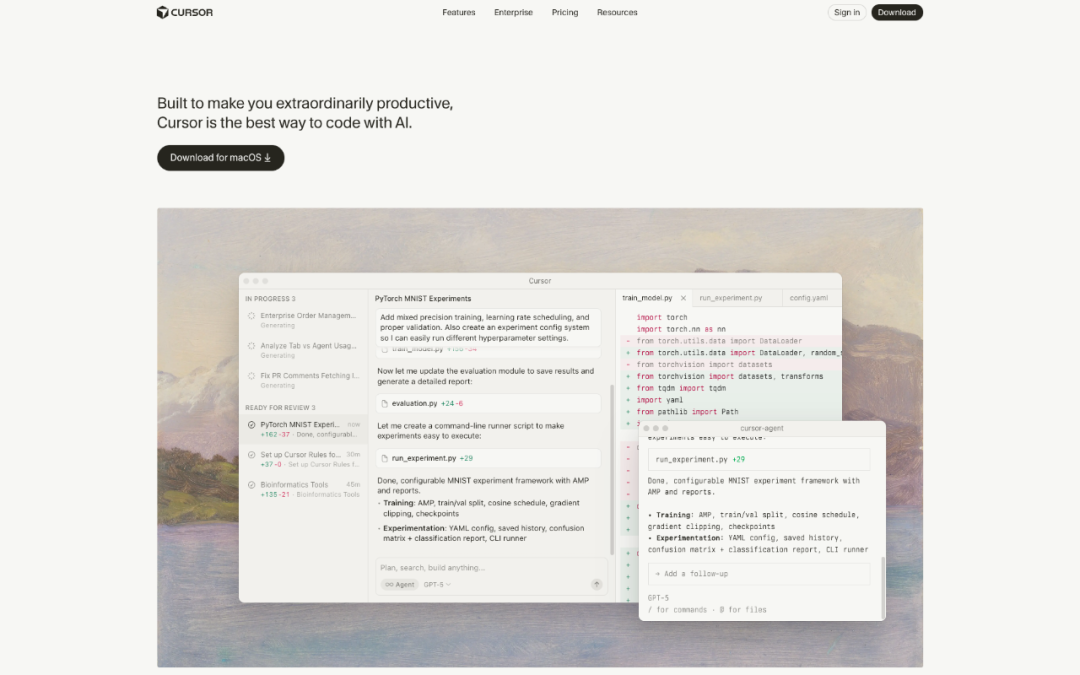Click GPT-5 label in cursor-agent window
Image resolution: width=1080 pixels, height=675 pixels.
(658, 598)
